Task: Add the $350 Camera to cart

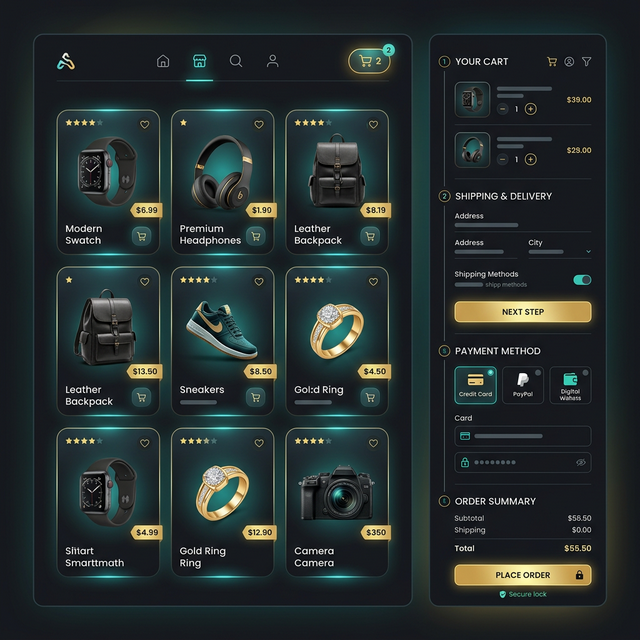Action: pos(376,532)
